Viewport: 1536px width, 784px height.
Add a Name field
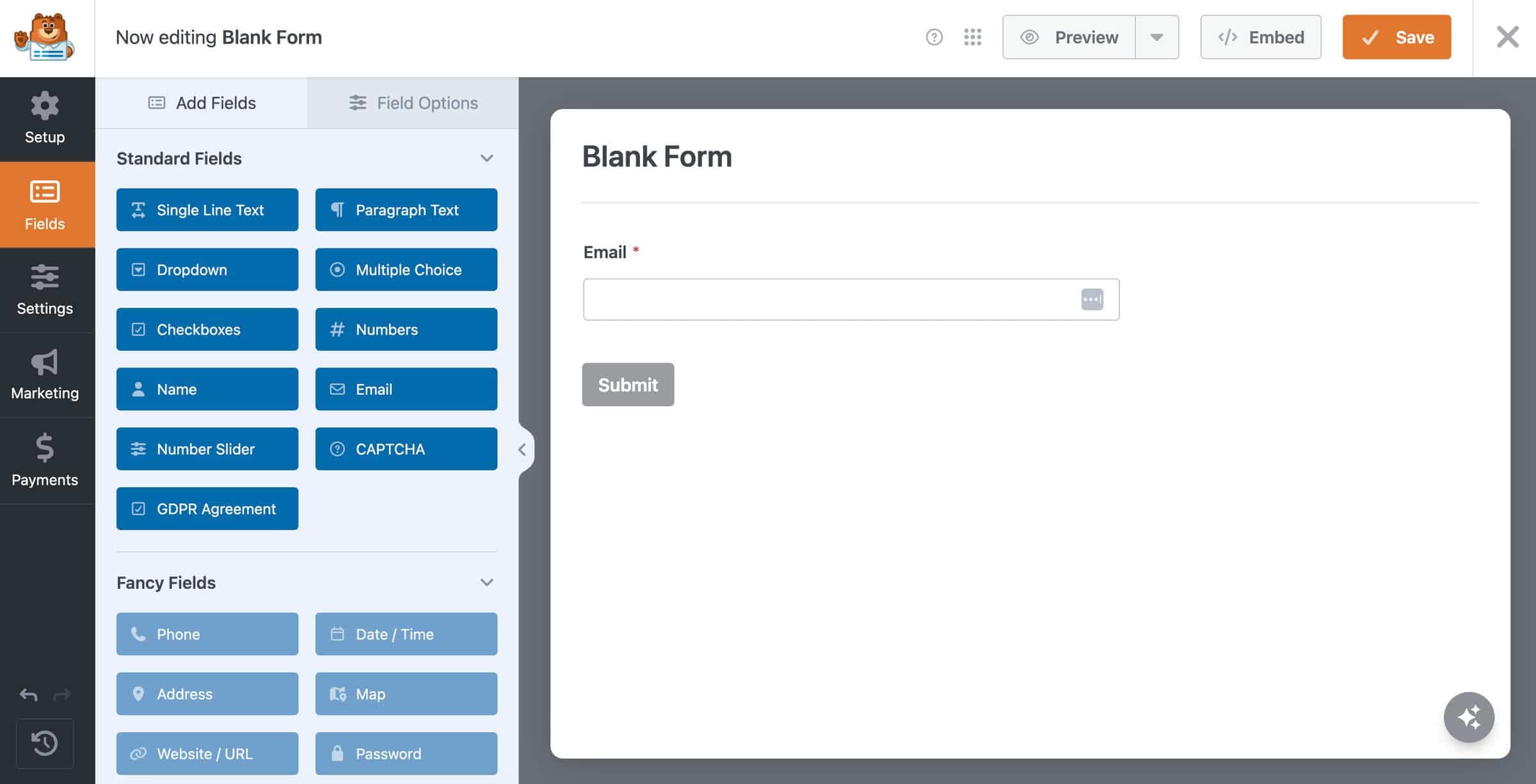[x=207, y=389]
